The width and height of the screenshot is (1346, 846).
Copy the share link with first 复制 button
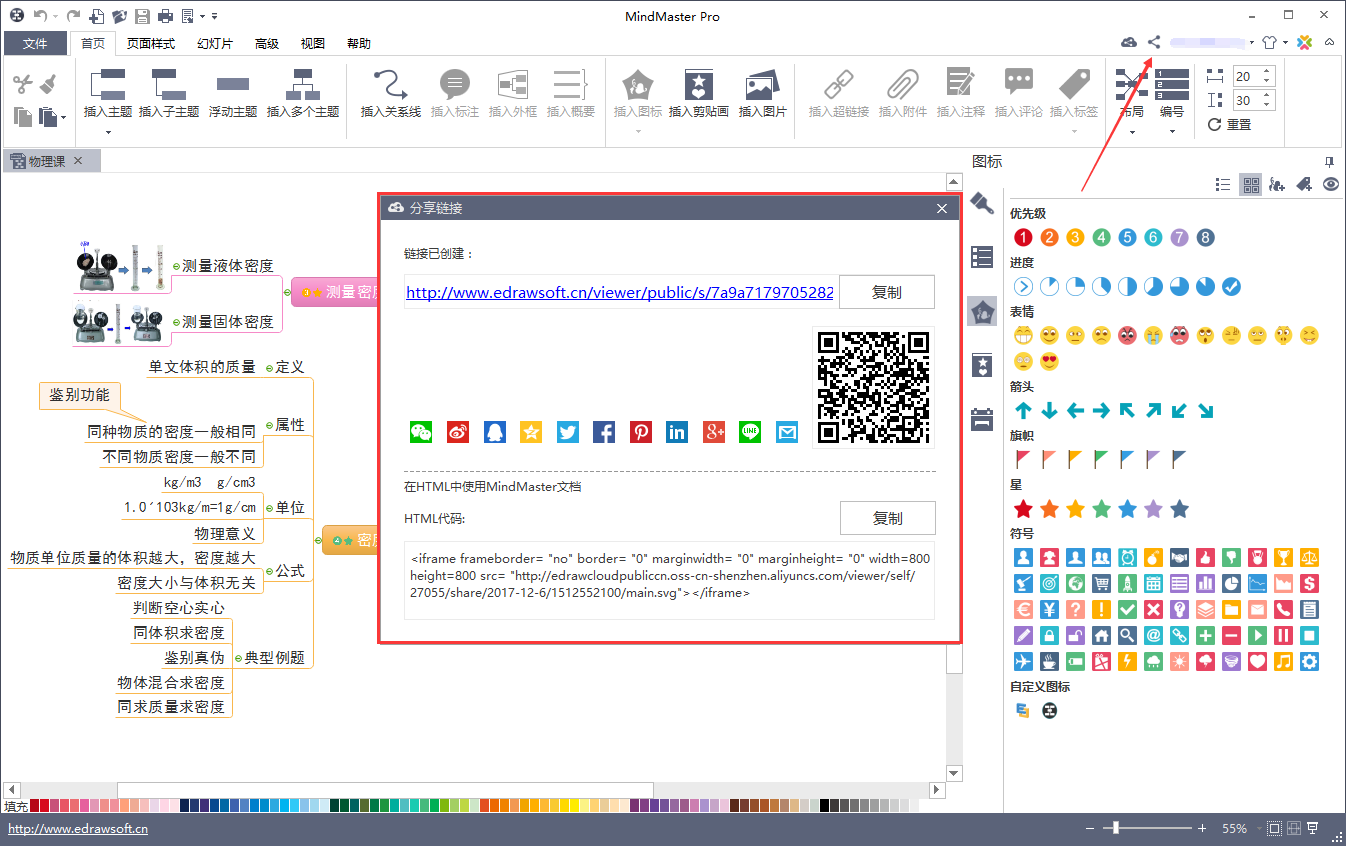[x=887, y=292]
